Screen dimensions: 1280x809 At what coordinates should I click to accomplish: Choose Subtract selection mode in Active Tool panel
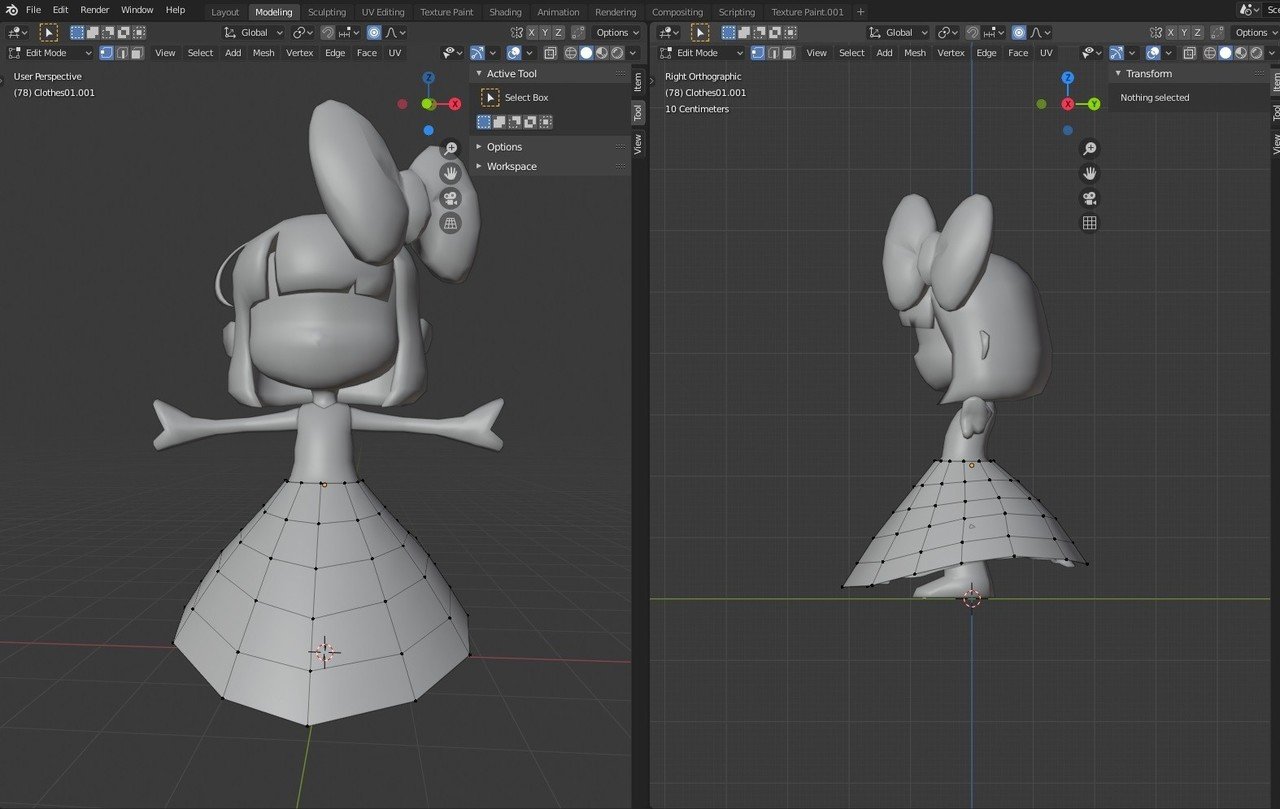(515, 122)
